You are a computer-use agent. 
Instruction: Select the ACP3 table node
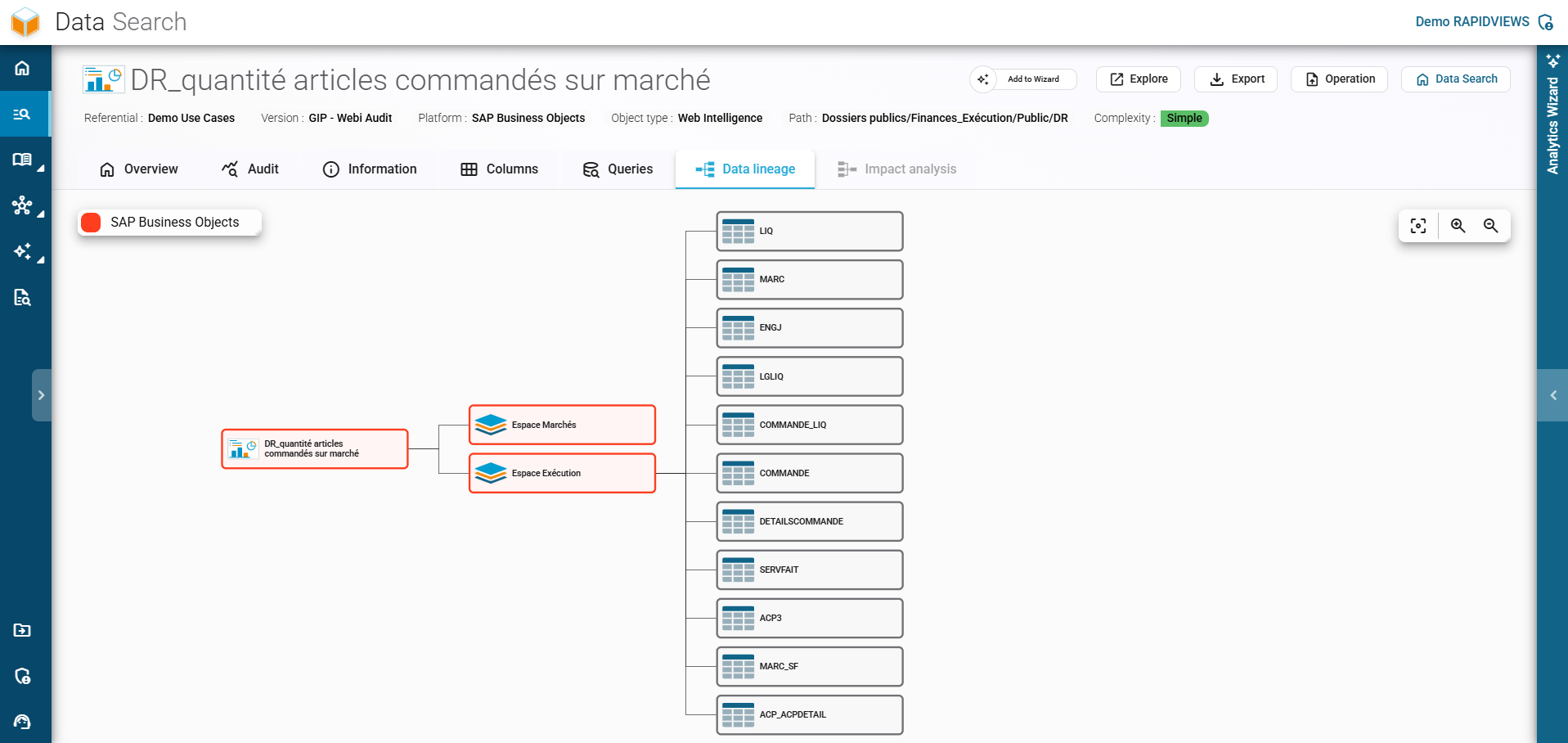click(x=810, y=619)
